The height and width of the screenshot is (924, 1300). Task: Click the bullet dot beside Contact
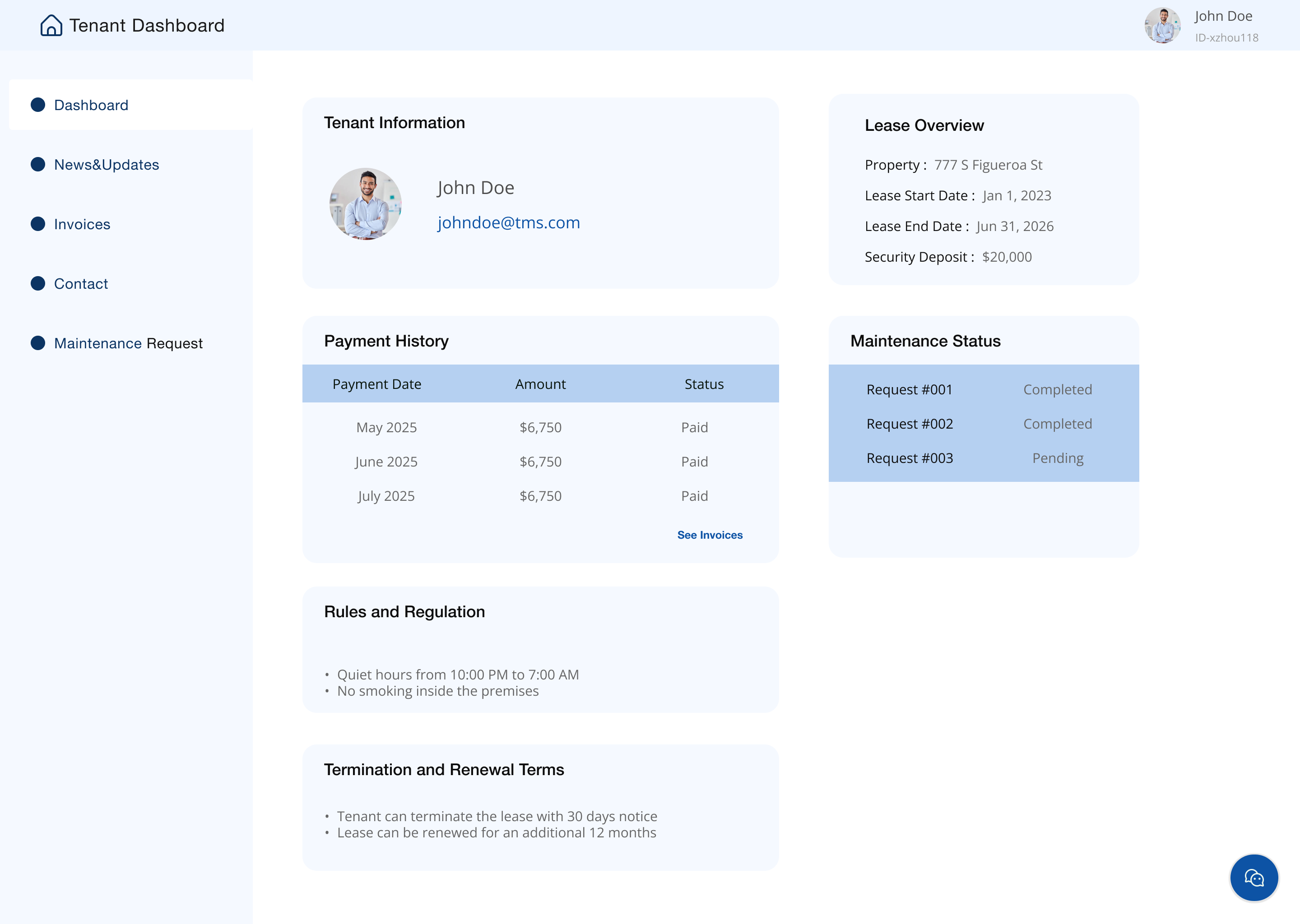(38, 283)
